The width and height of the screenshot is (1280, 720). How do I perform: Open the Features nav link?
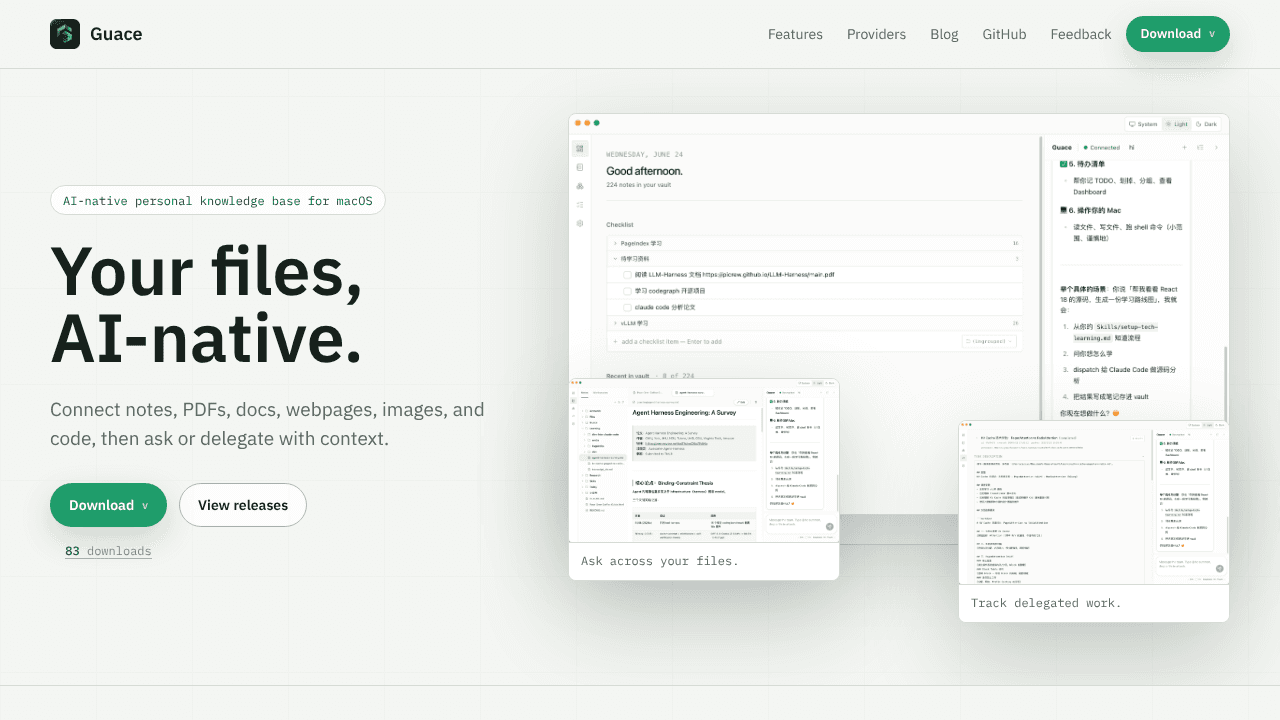795,34
